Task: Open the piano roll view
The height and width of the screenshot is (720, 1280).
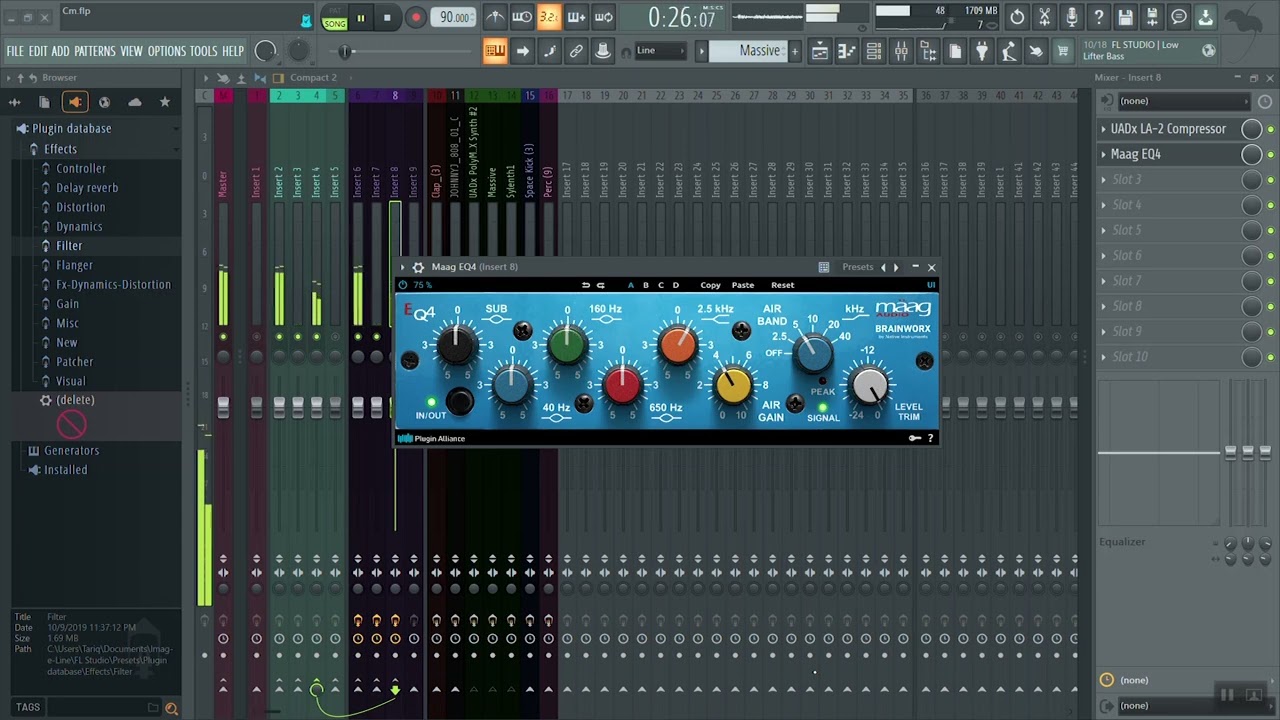Action: click(847, 52)
